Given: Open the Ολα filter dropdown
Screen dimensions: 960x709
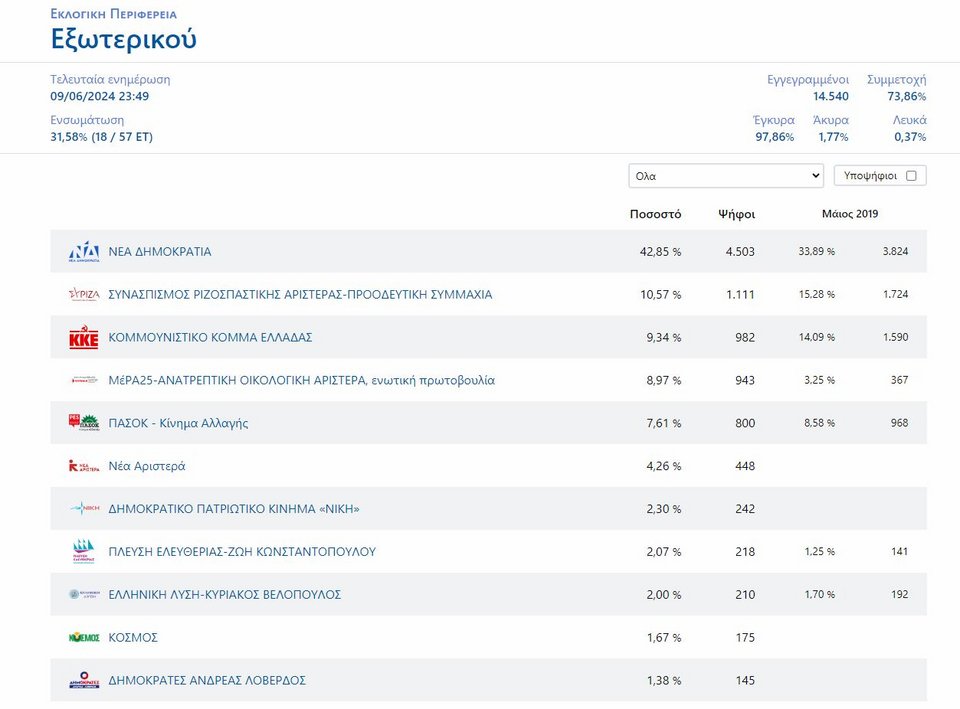Looking at the screenshot, I should tap(726, 176).
